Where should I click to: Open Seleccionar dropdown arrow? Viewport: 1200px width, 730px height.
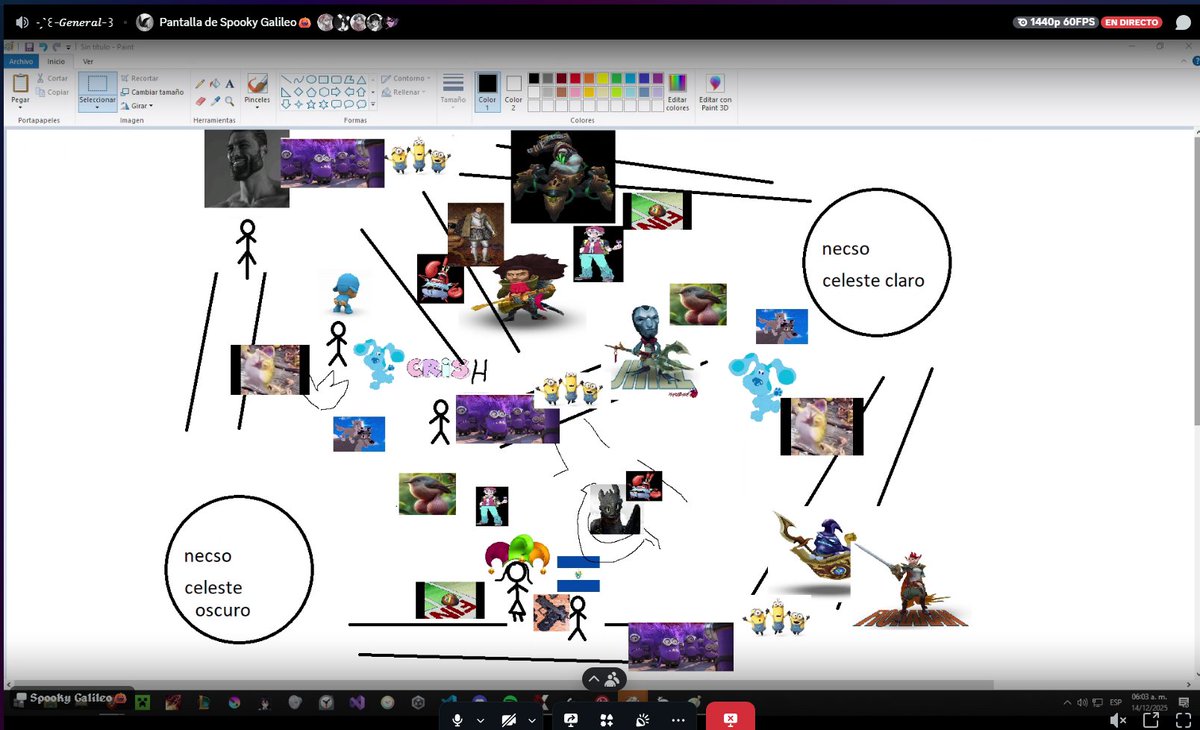pos(98,108)
